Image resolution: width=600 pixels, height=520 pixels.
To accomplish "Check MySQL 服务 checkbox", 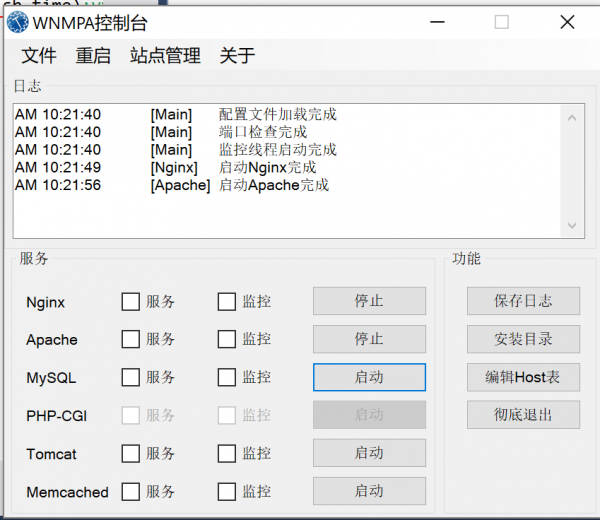I will [130, 377].
